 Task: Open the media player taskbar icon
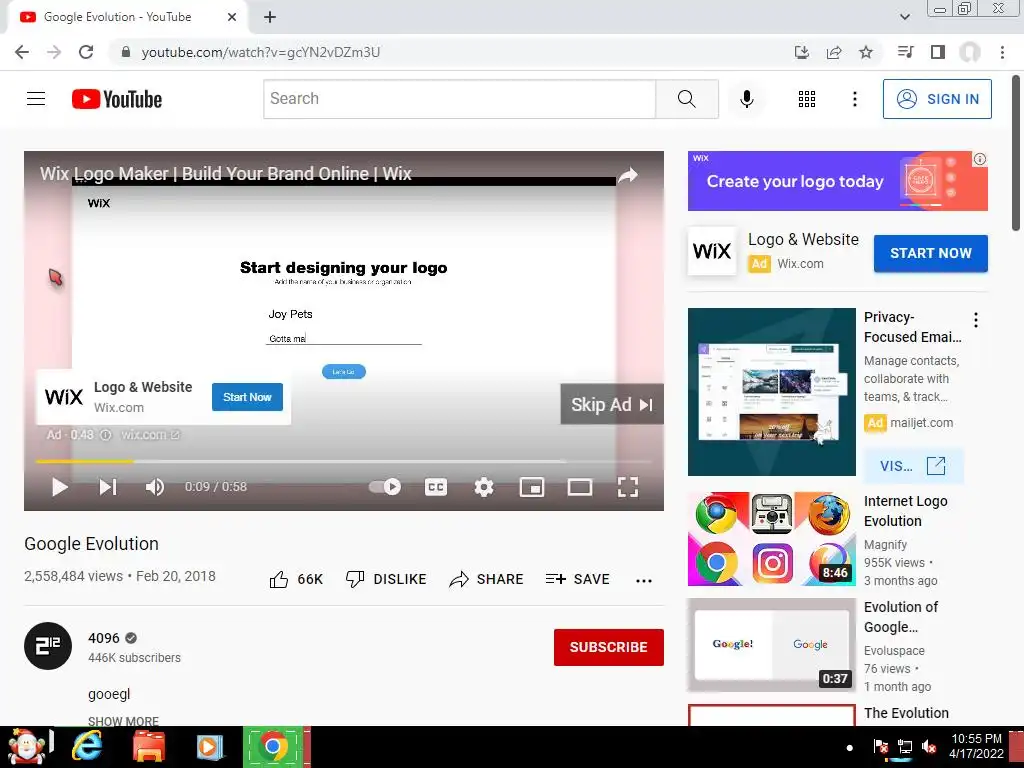tap(210, 746)
